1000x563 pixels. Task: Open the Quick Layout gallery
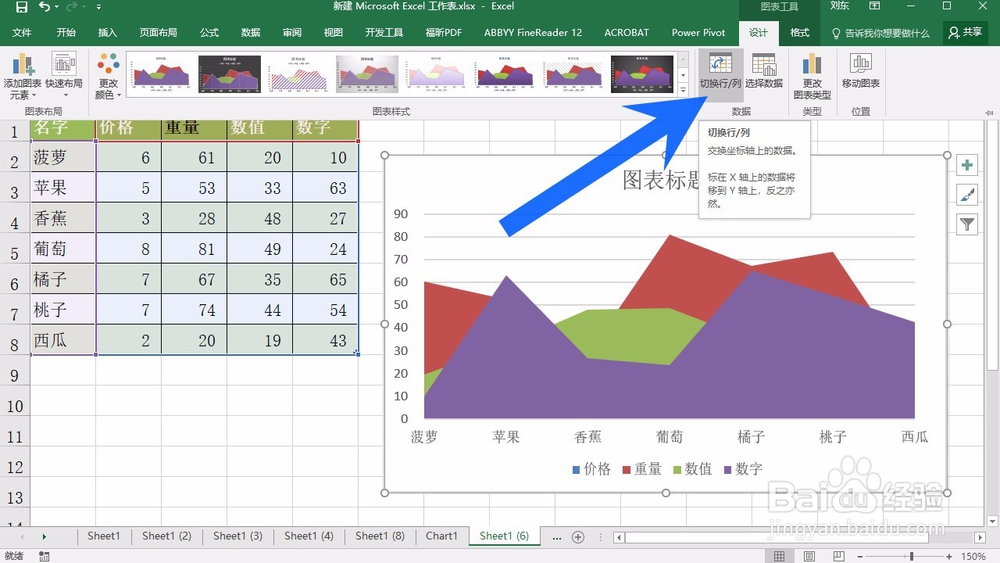coord(64,76)
